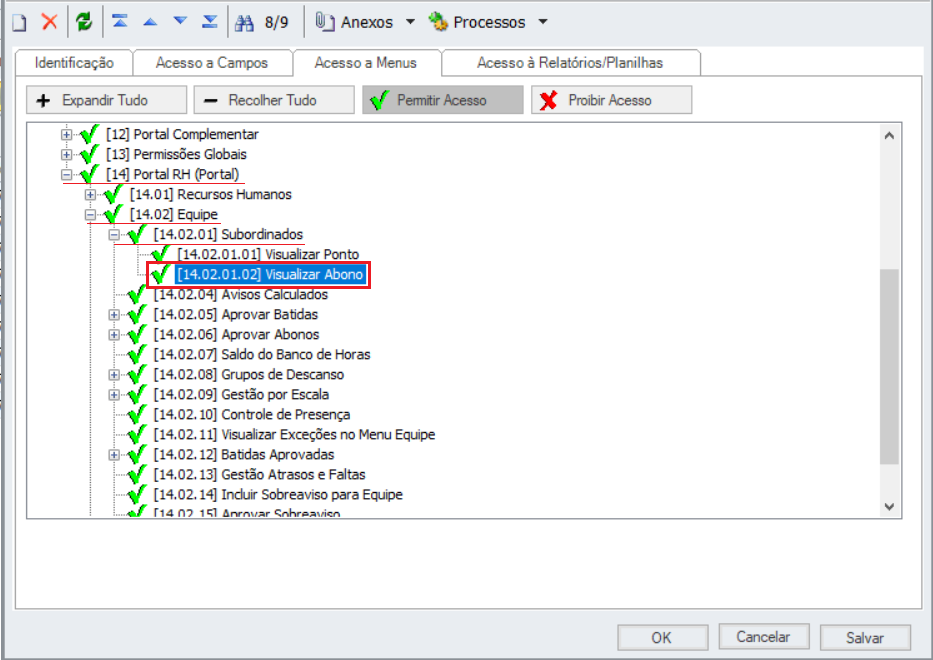Click green check beside Gestão Atrasos e Faltas
Screen dimensions: 933x660
point(137,474)
